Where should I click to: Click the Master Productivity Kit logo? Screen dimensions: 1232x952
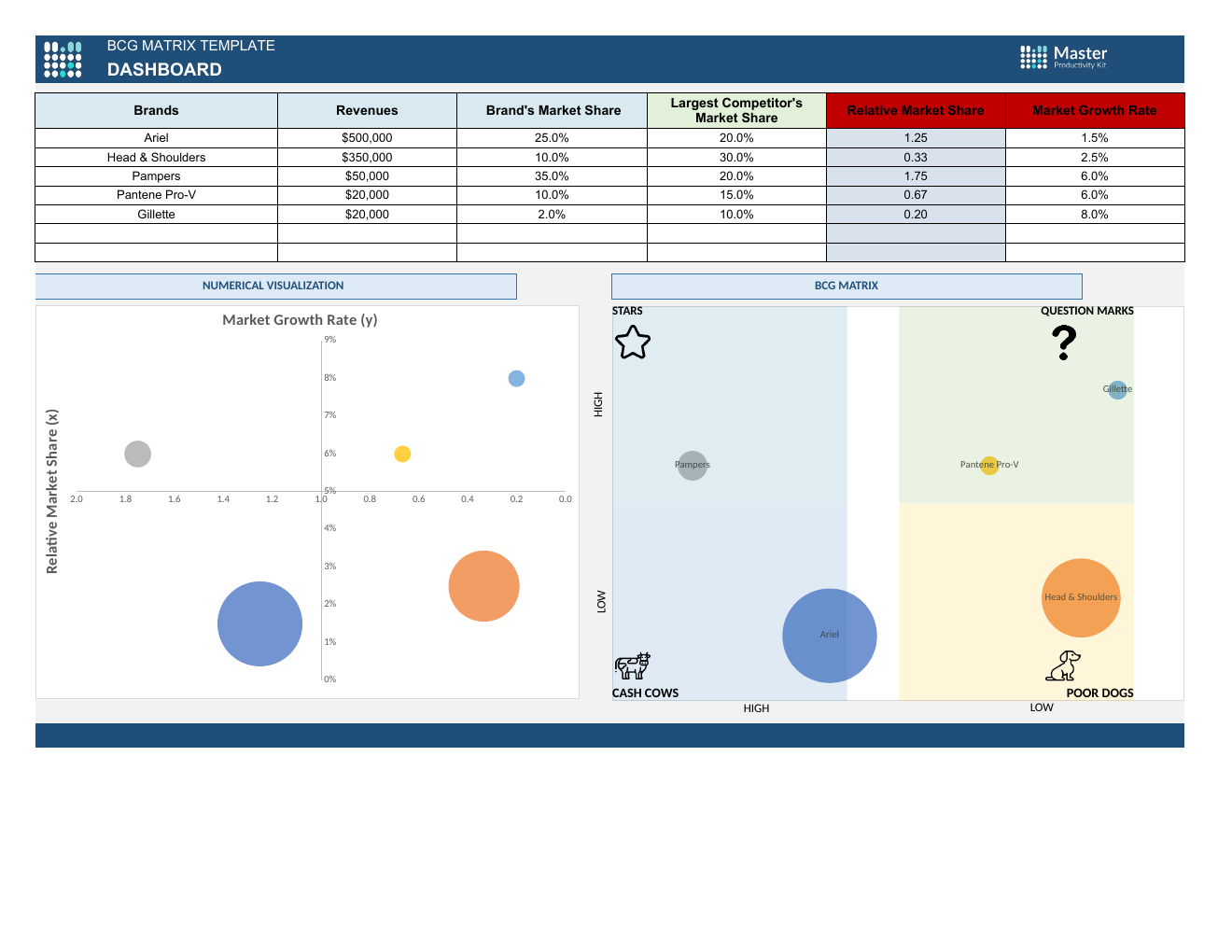click(x=1064, y=58)
